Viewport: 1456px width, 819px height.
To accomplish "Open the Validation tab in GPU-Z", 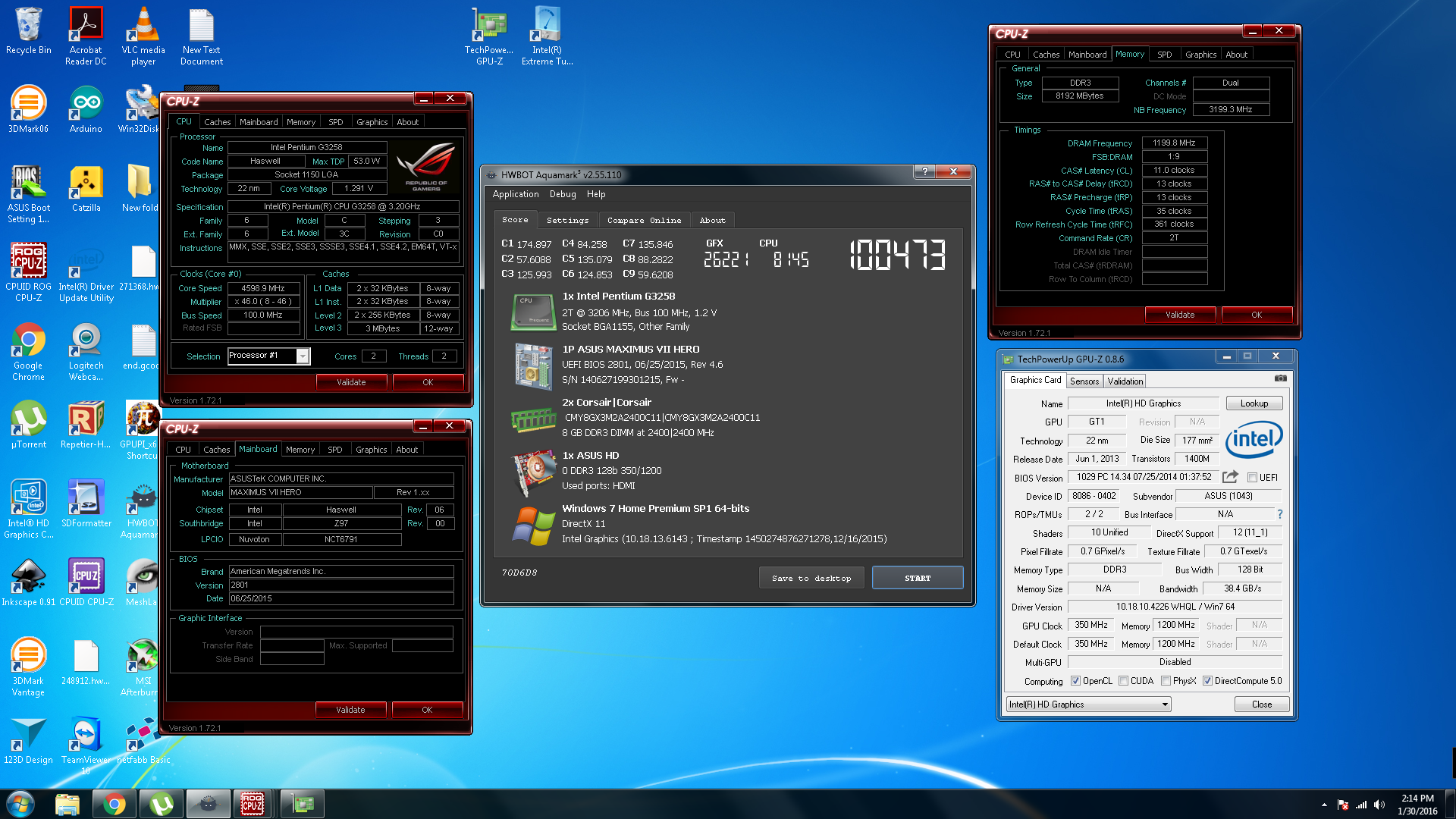I will point(1125,381).
